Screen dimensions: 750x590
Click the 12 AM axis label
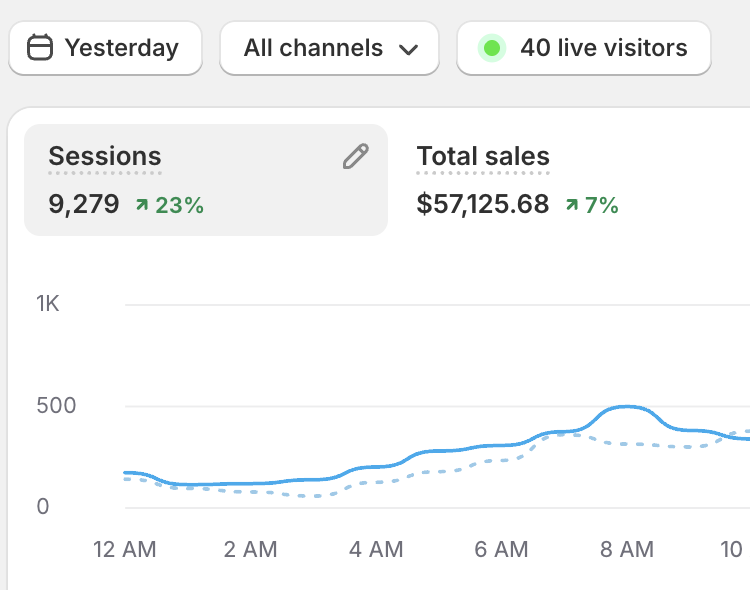click(x=124, y=549)
